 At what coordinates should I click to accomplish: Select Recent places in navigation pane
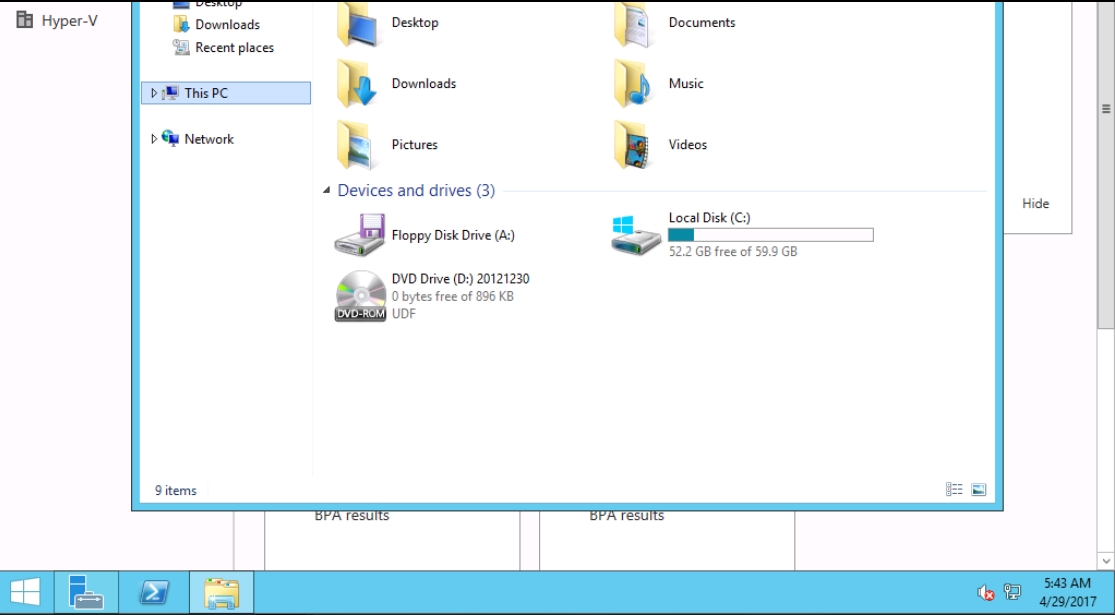[x=234, y=48]
